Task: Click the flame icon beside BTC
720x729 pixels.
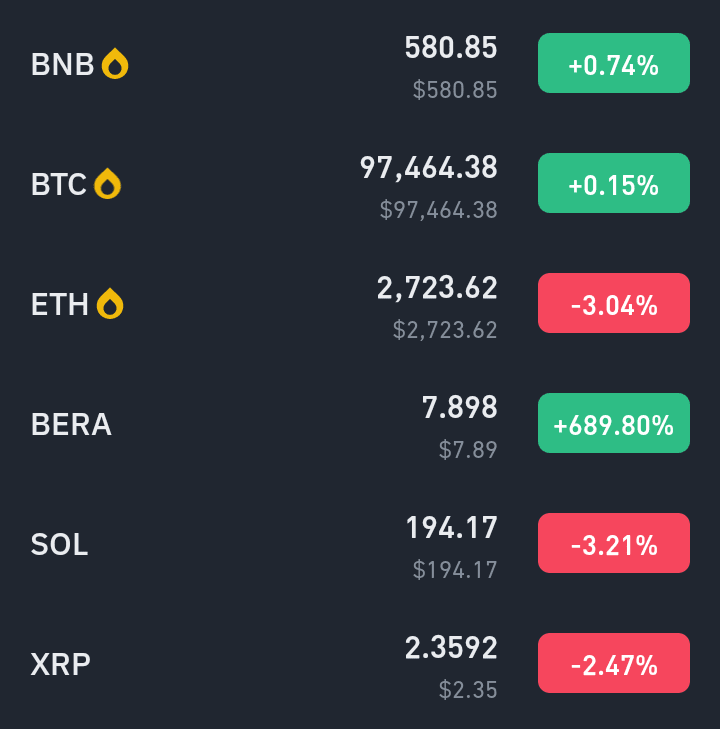Action: [x=107, y=184]
